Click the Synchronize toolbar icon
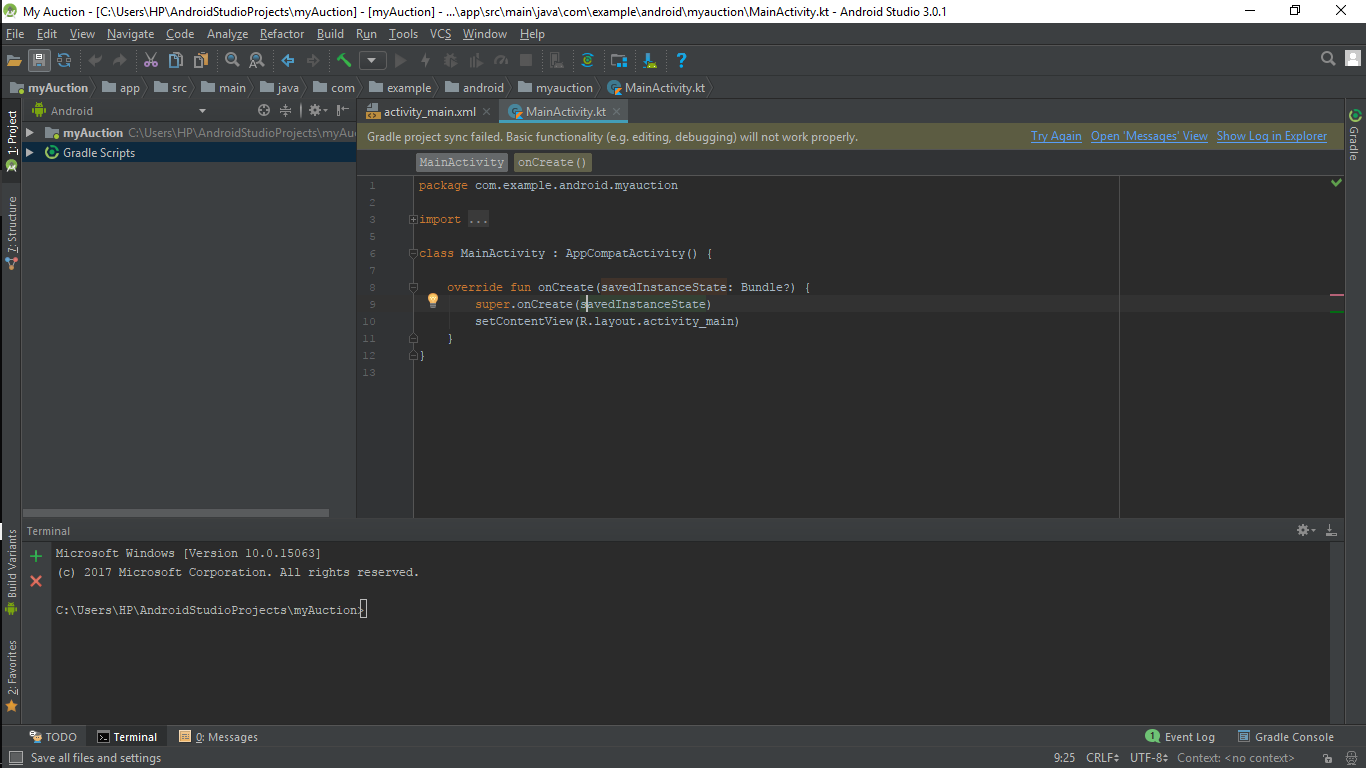 64,60
